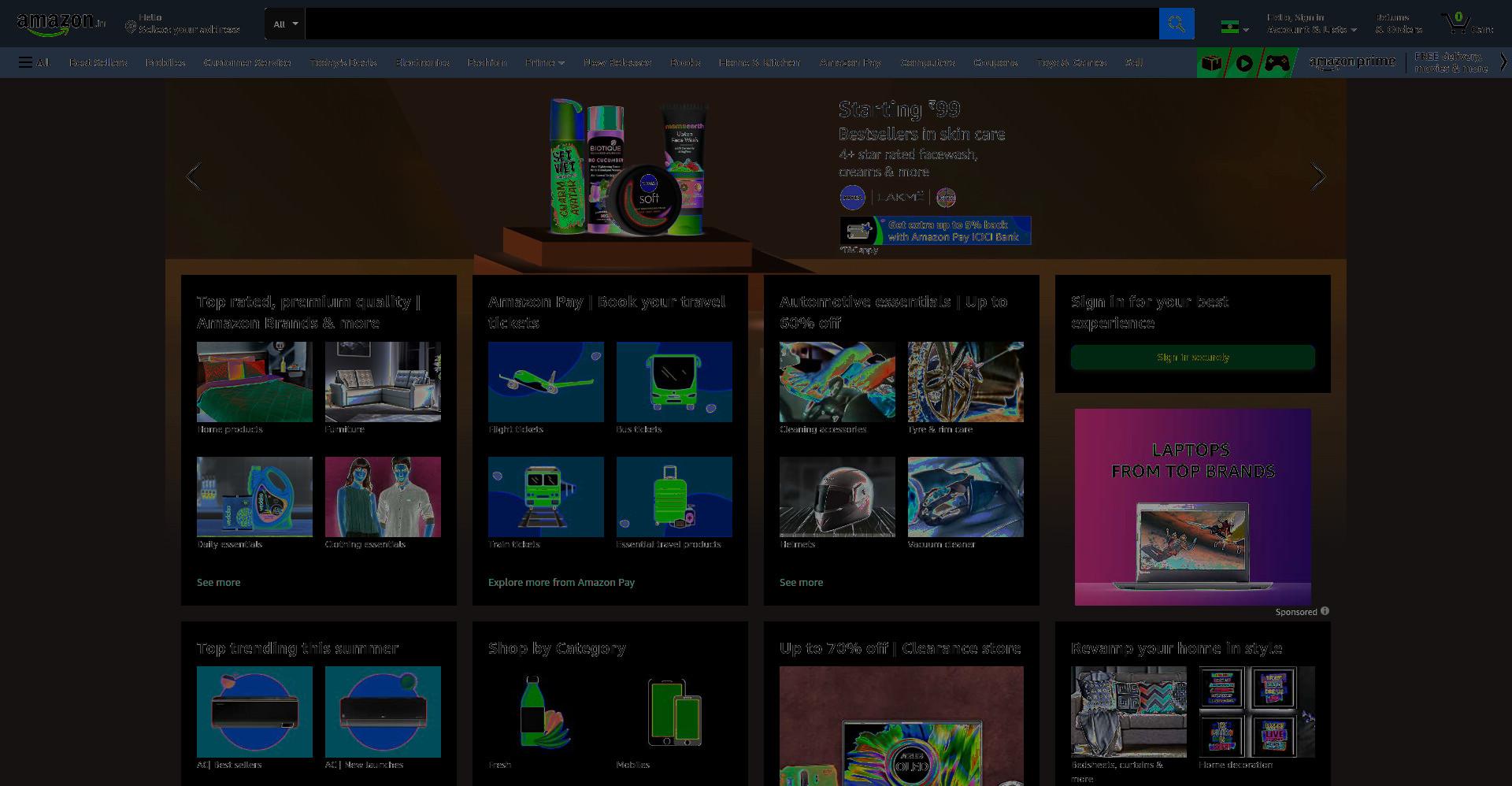Image resolution: width=1512 pixels, height=786 pixels.
Task: Open Toys & Games in nav bar
Action: pos(1071,62)
